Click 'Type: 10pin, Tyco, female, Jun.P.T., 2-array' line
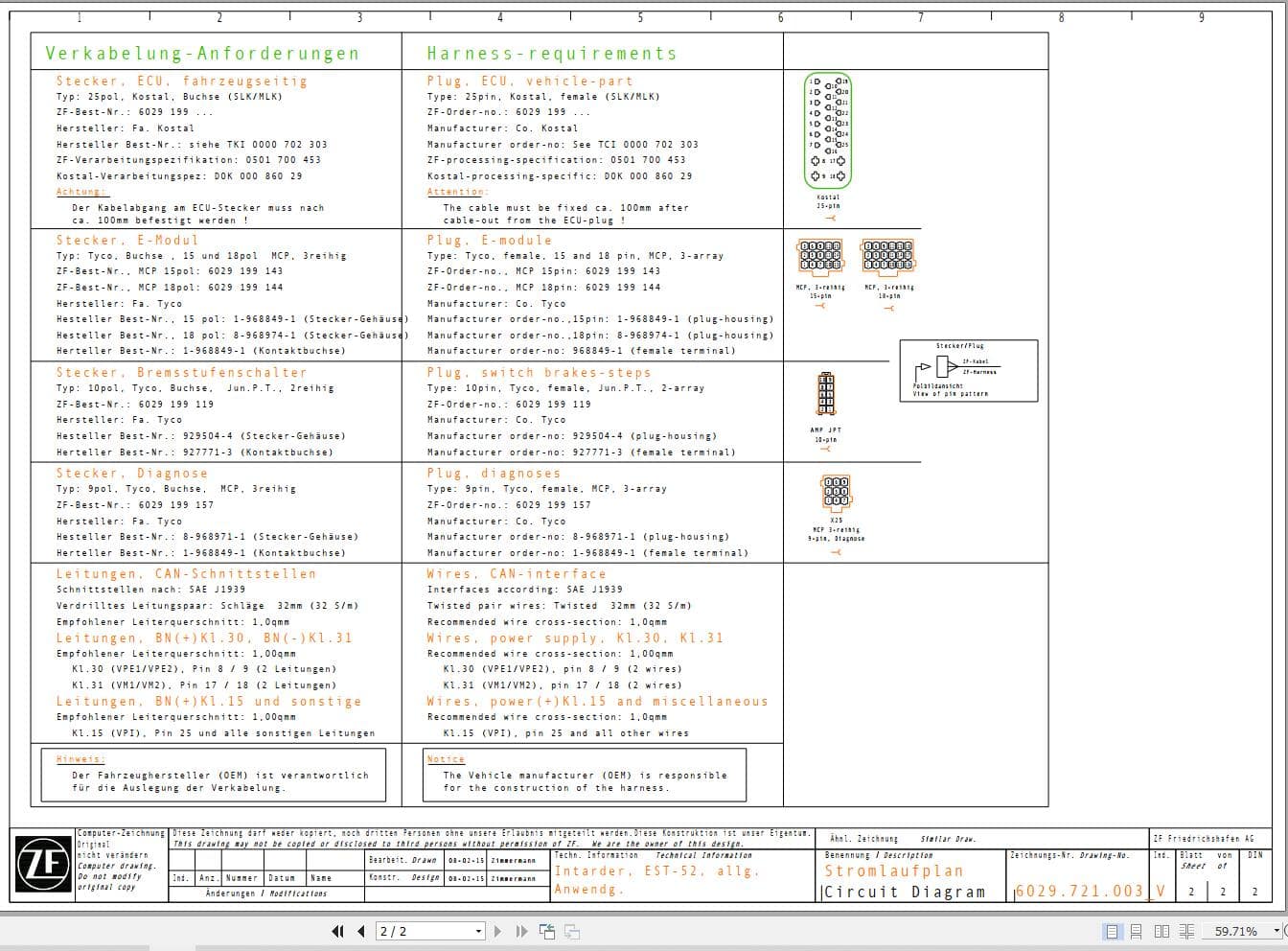1288x951 pixels. tap(565, 388)
